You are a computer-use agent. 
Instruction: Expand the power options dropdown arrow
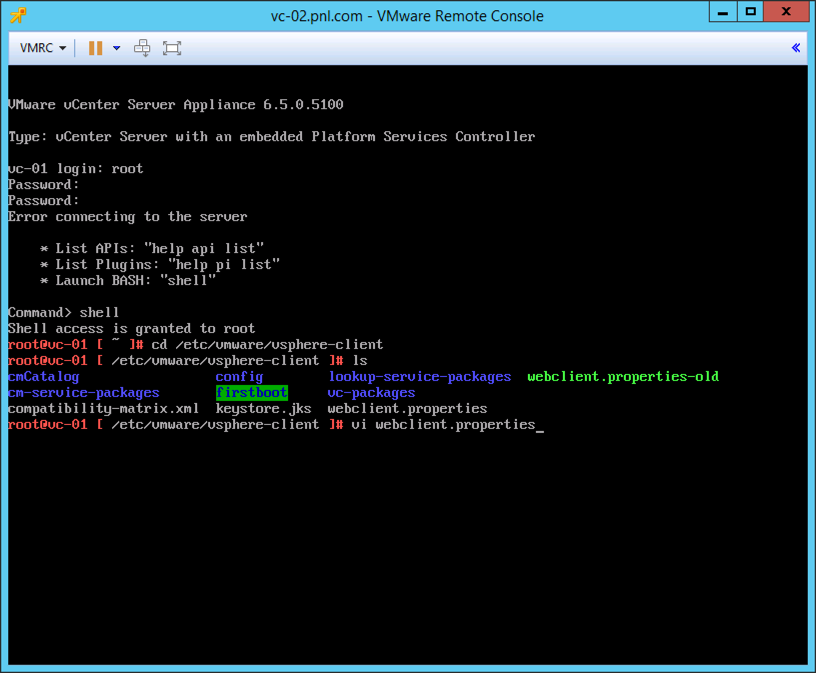point(117,48)
